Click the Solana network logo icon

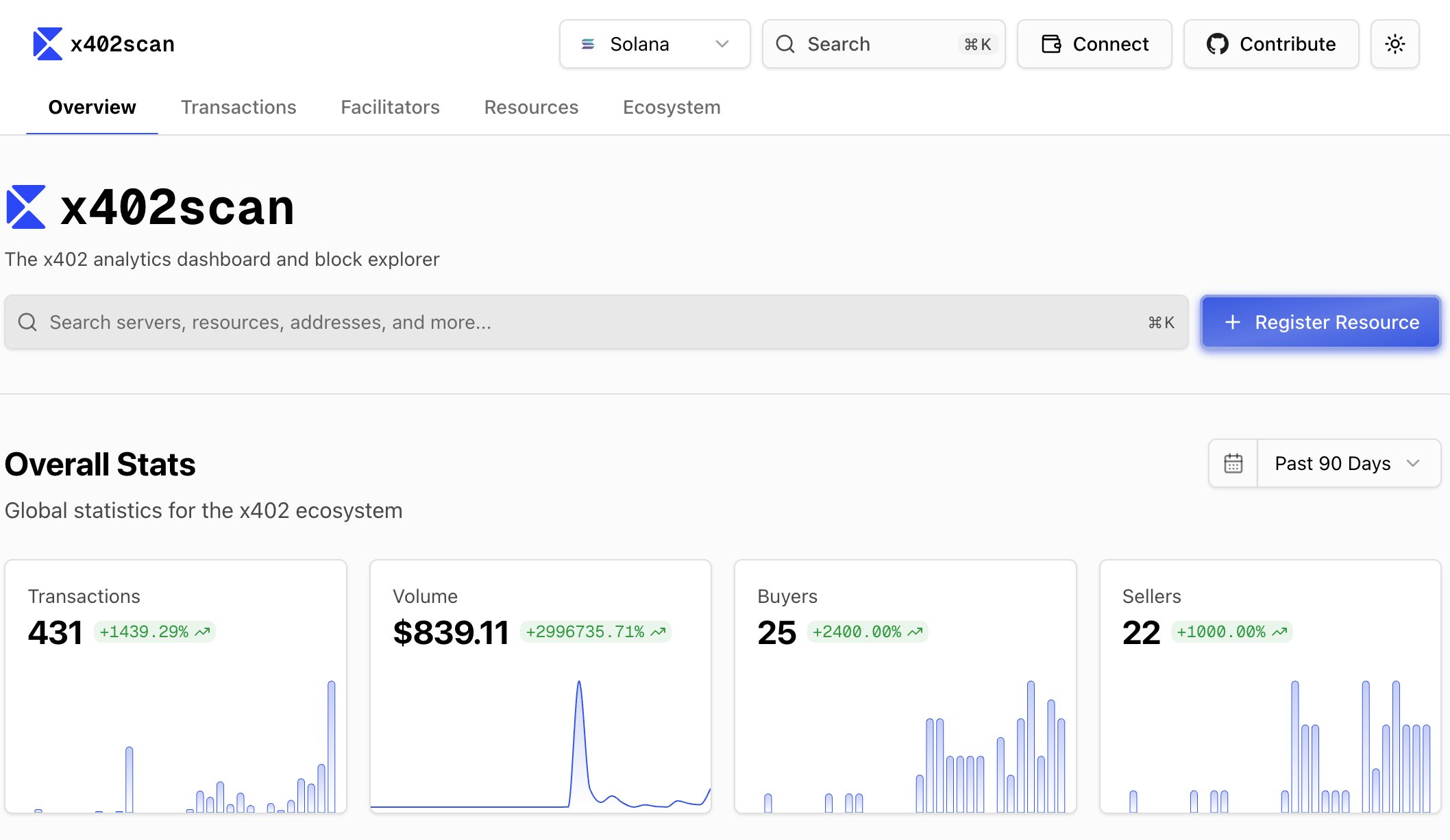point(588,44)
